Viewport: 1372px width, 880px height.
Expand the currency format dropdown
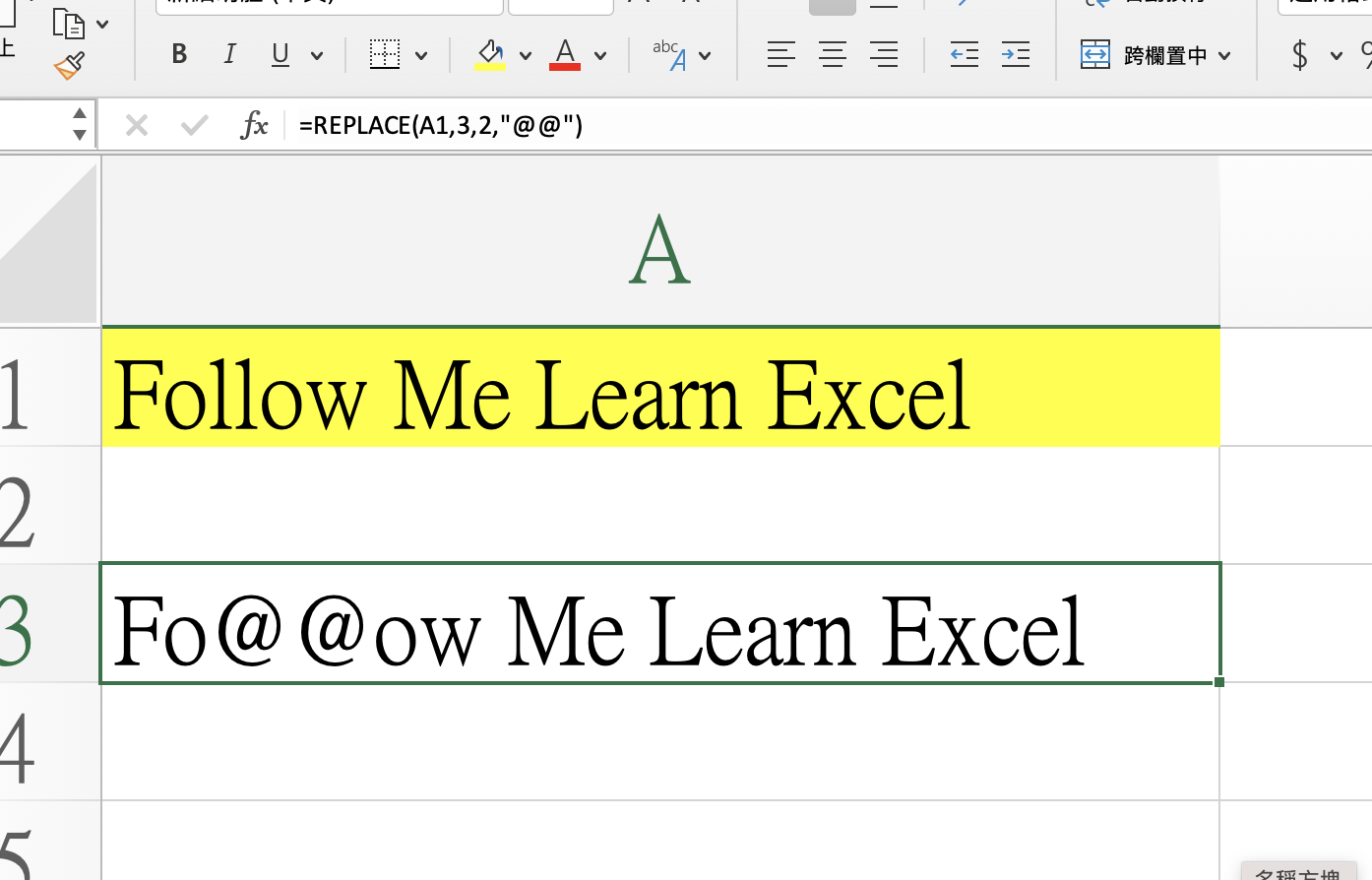(1337, 56)
